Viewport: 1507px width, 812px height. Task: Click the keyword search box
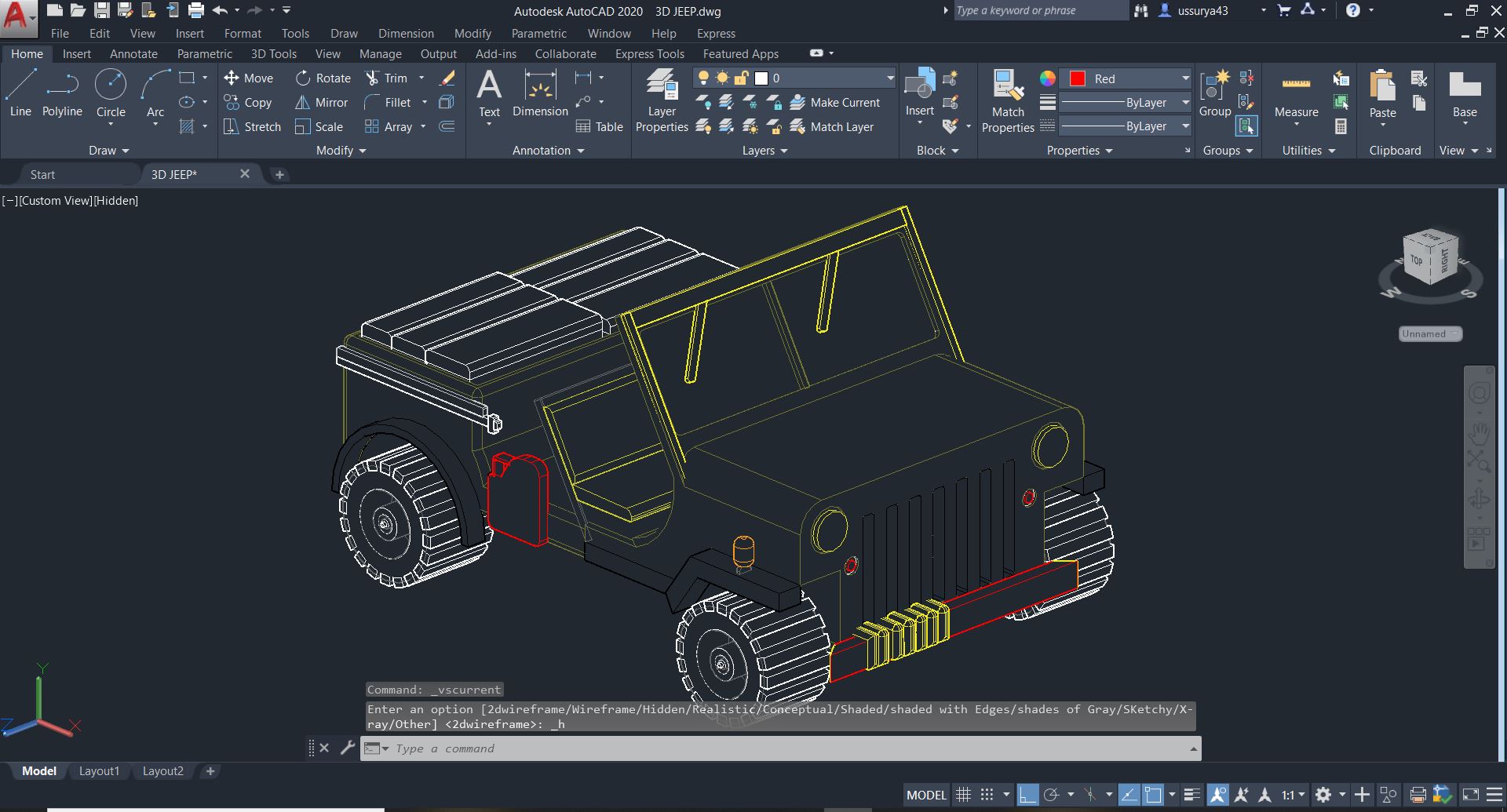[1040, 10]
